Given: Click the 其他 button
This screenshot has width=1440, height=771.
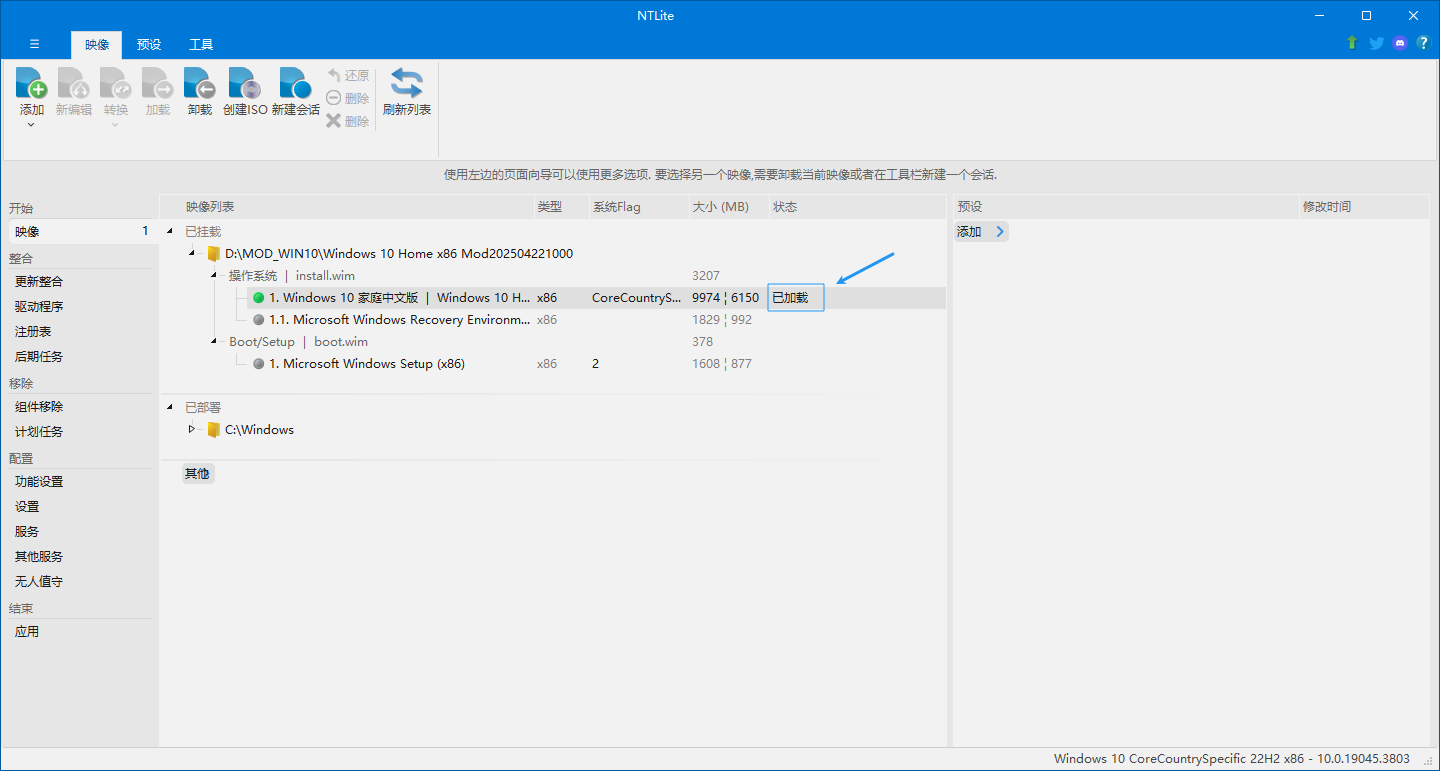Looking at the screenshot, I should (x=197, y=473).
